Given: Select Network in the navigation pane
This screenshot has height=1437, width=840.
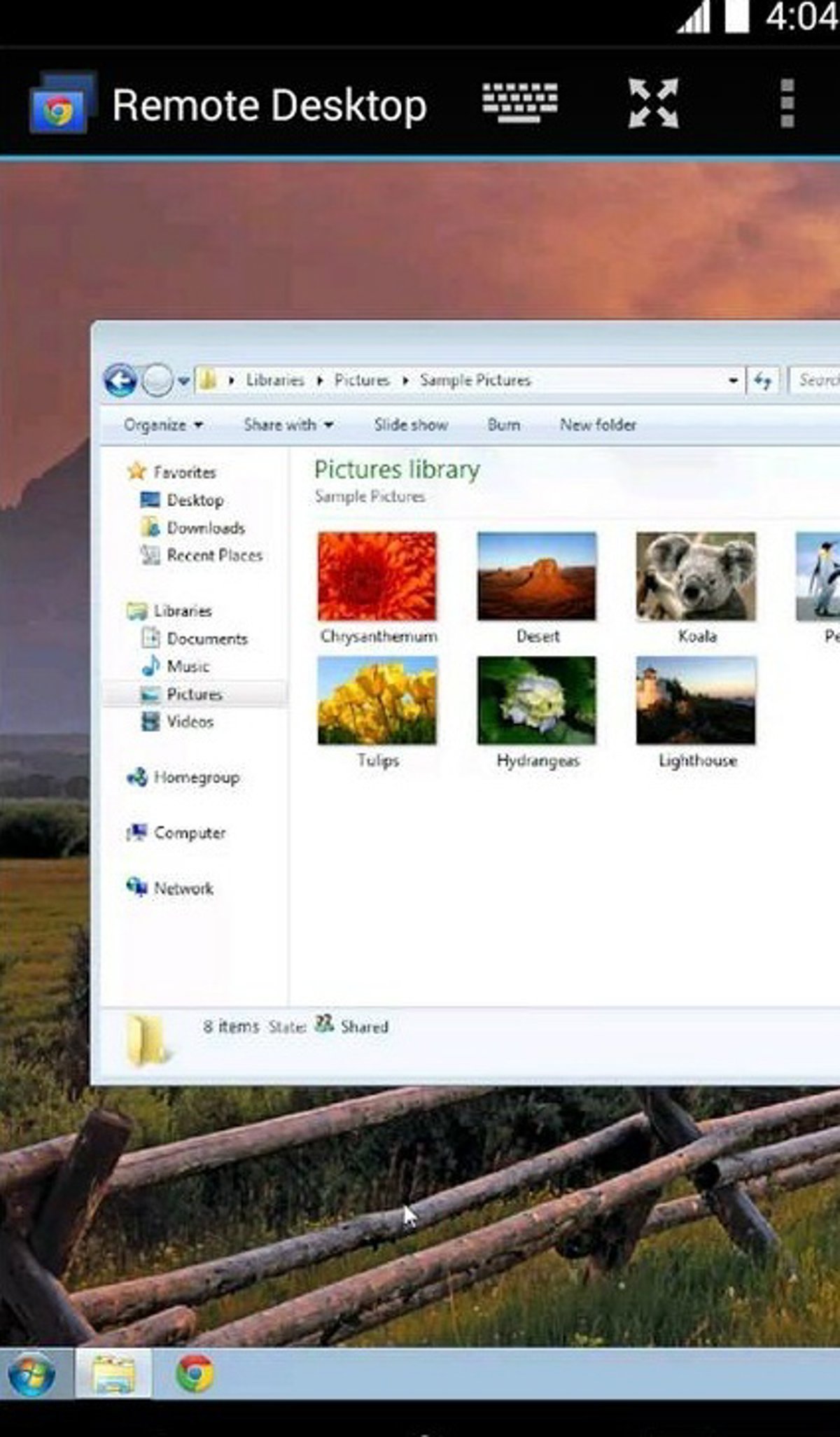Looking at the screenshot, I should pyautogui.click(x=183, y=888).
